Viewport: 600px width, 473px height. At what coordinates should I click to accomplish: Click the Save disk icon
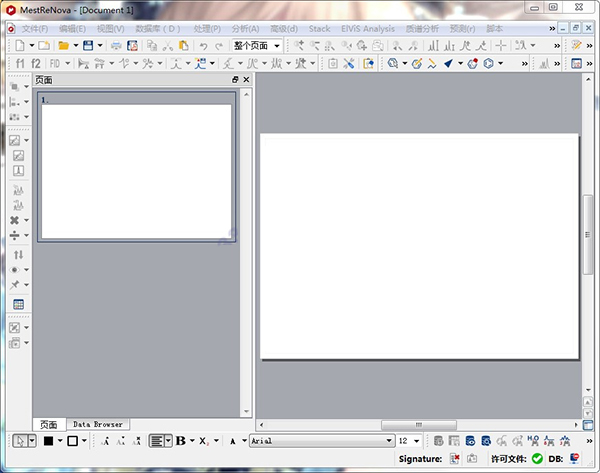pos(87,46)
